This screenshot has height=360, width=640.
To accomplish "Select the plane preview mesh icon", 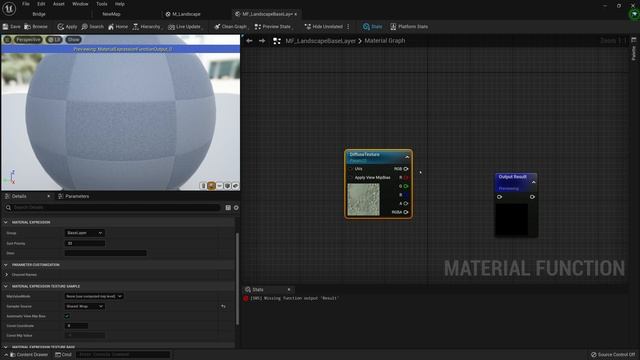I will tap(220, 186).
